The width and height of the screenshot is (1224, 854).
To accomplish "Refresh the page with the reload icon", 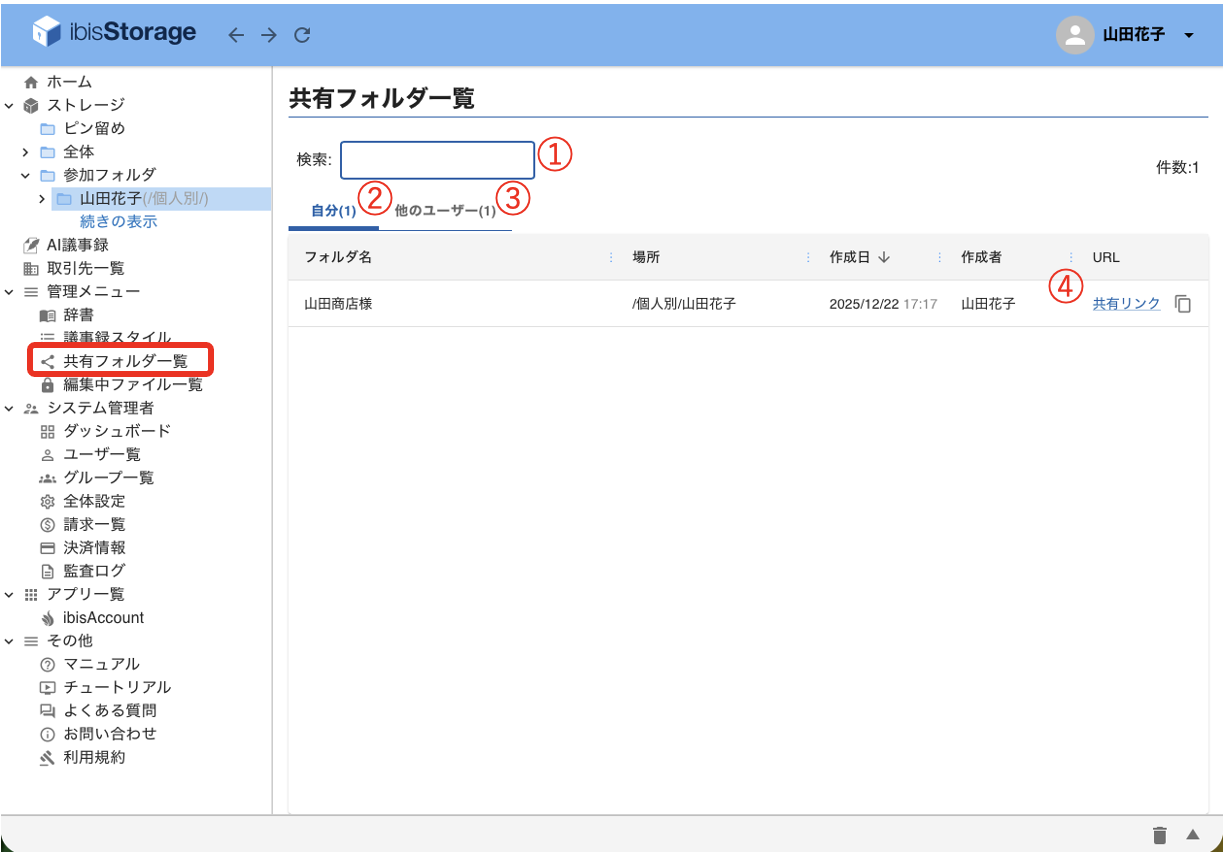I will click(x=301, y=34).
